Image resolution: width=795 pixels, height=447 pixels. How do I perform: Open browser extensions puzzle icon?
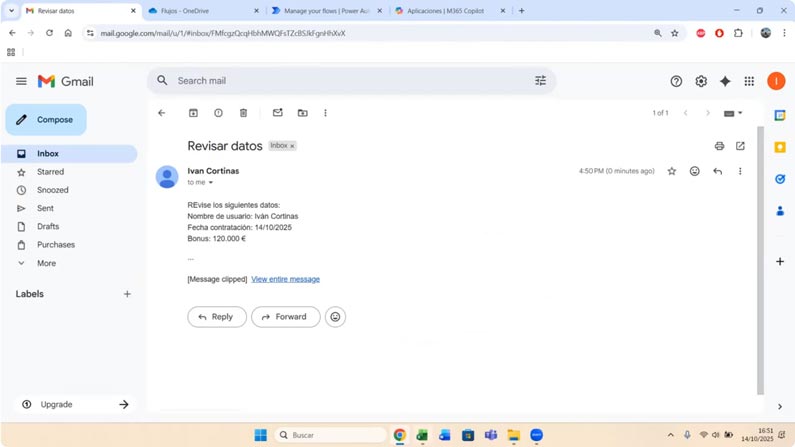coord(738,33)
